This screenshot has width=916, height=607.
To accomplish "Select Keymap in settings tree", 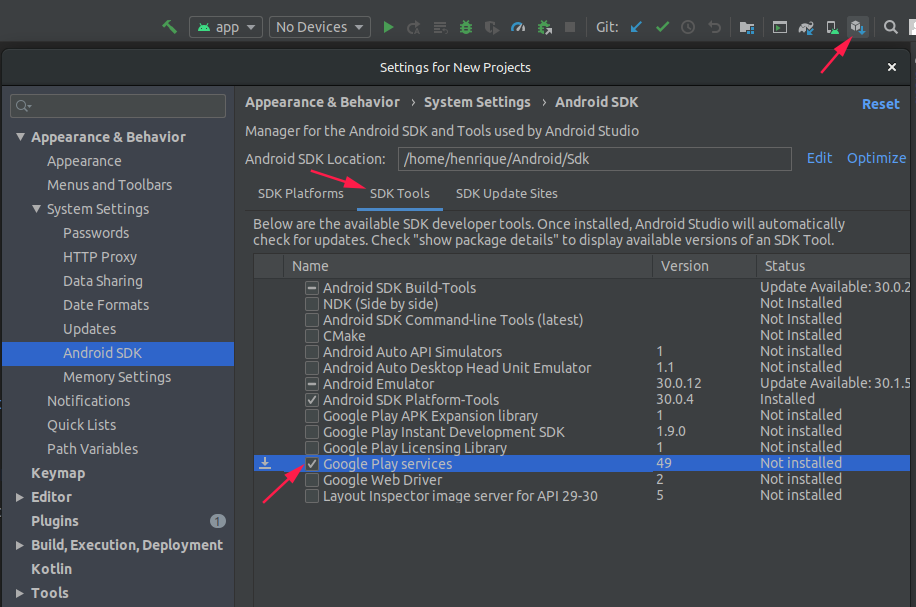I will [x=58, y=473].
